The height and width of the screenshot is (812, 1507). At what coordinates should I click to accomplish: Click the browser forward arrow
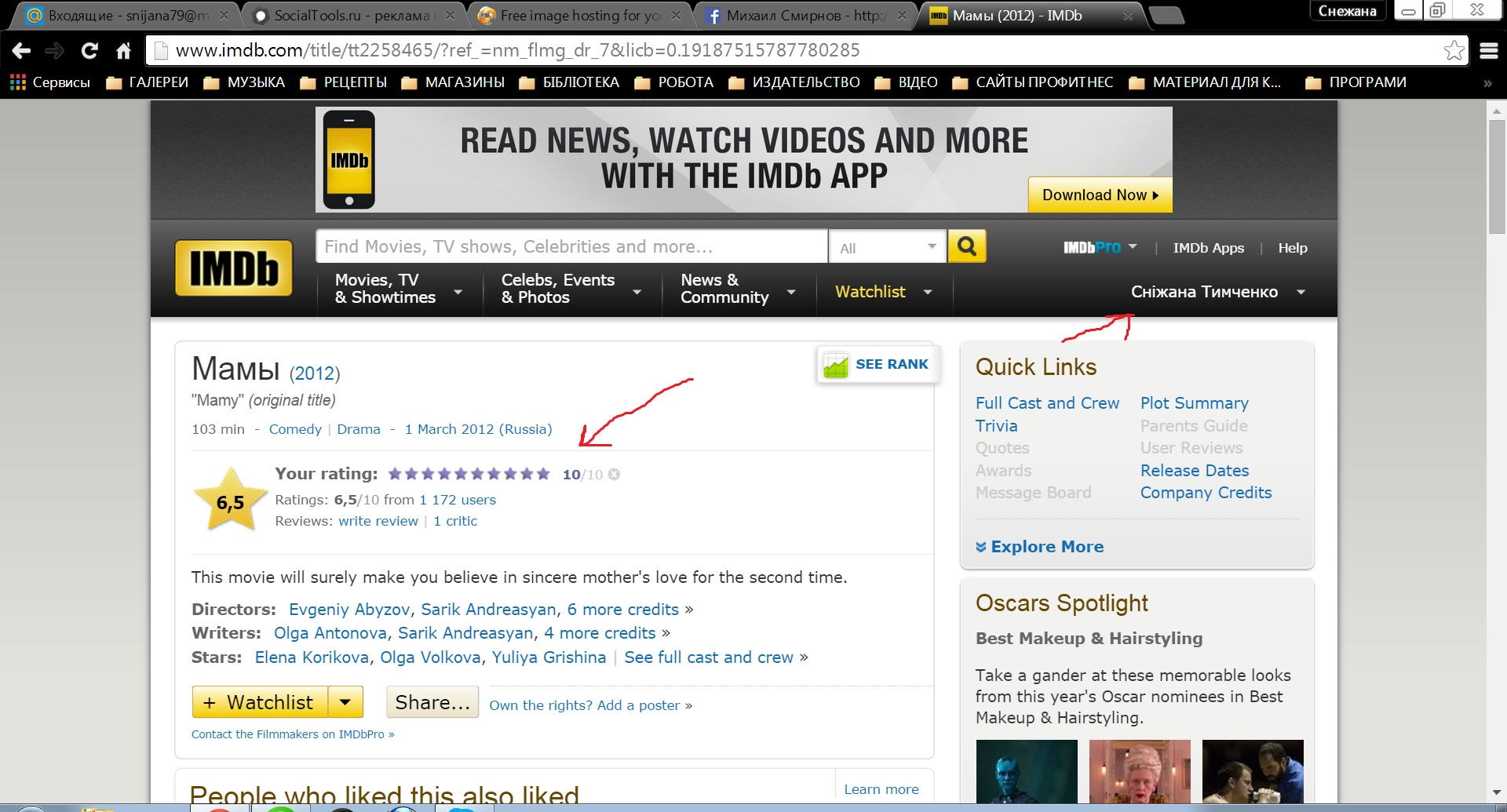pyautogui.click(x=54, y=51)
